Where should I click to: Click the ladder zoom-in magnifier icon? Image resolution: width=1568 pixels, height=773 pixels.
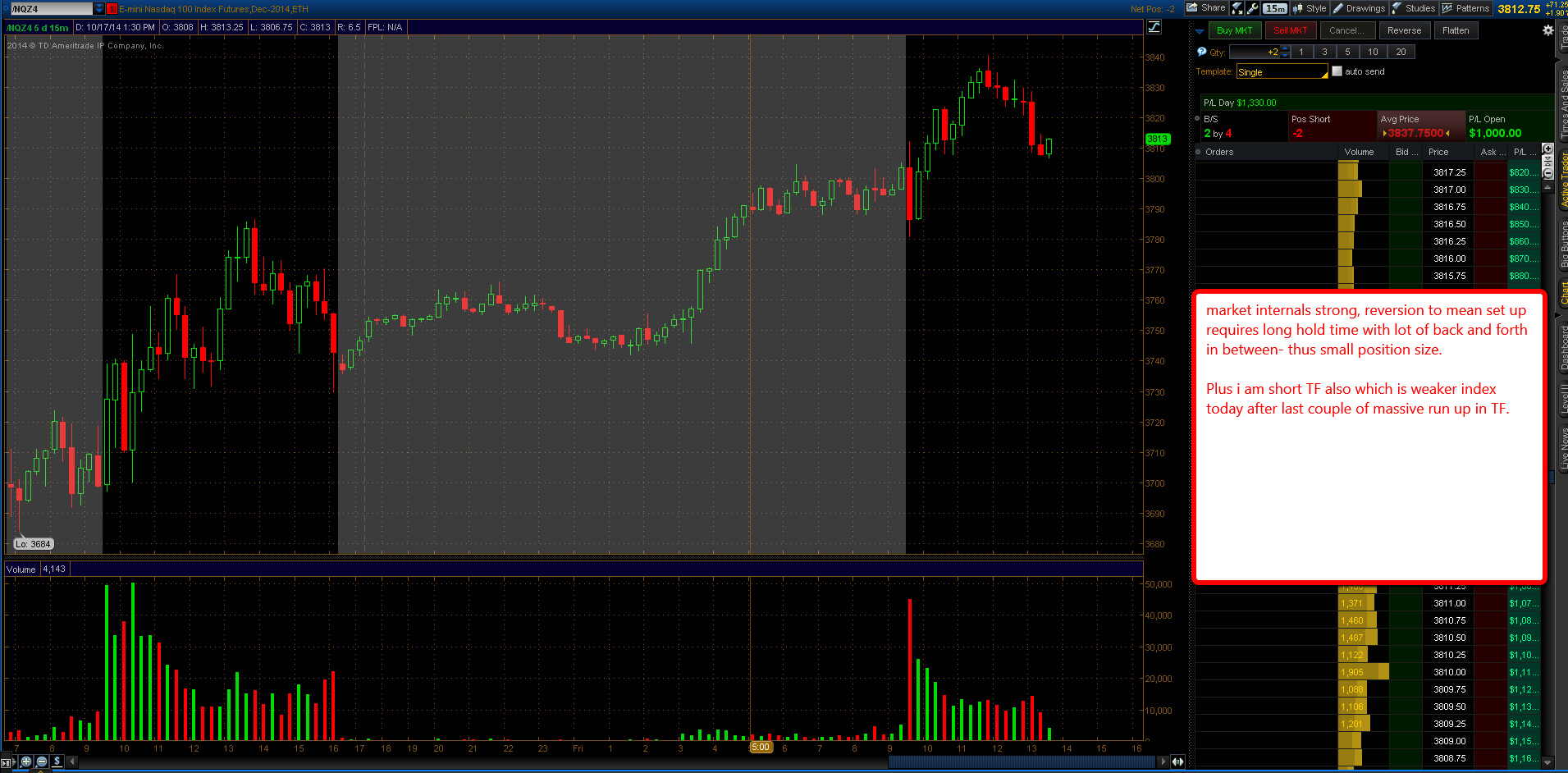[1547, 149]
